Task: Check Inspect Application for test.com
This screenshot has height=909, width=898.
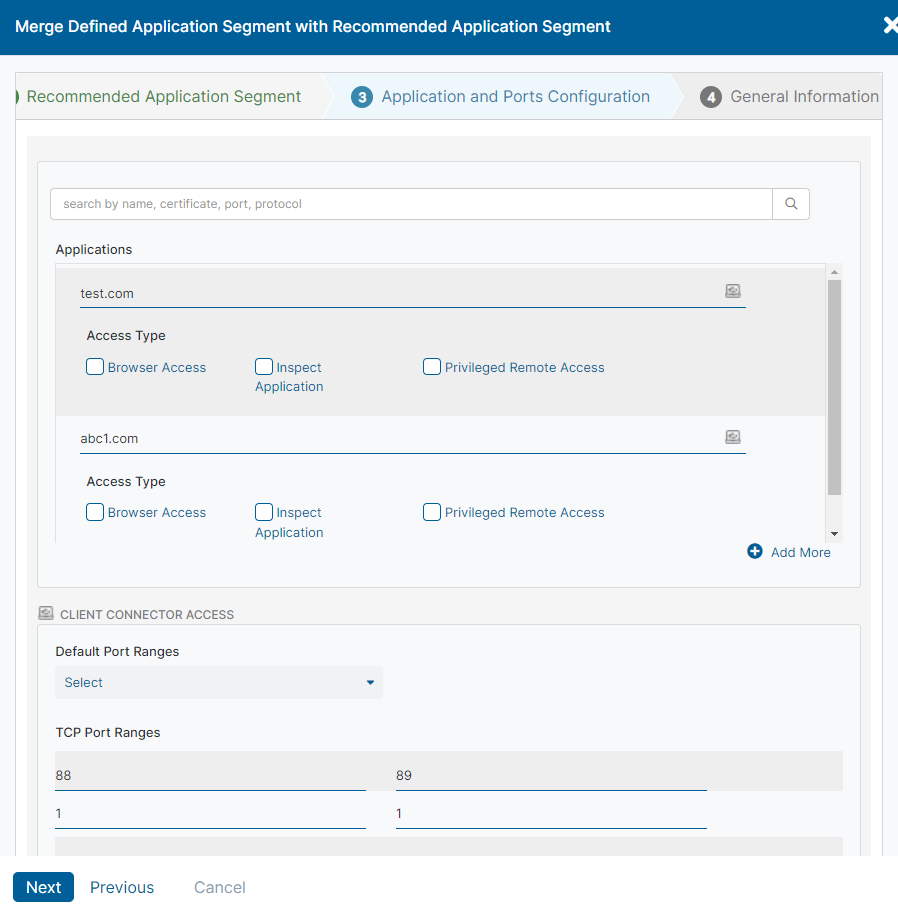Action: pyautogui.click(x=264, y=367)
